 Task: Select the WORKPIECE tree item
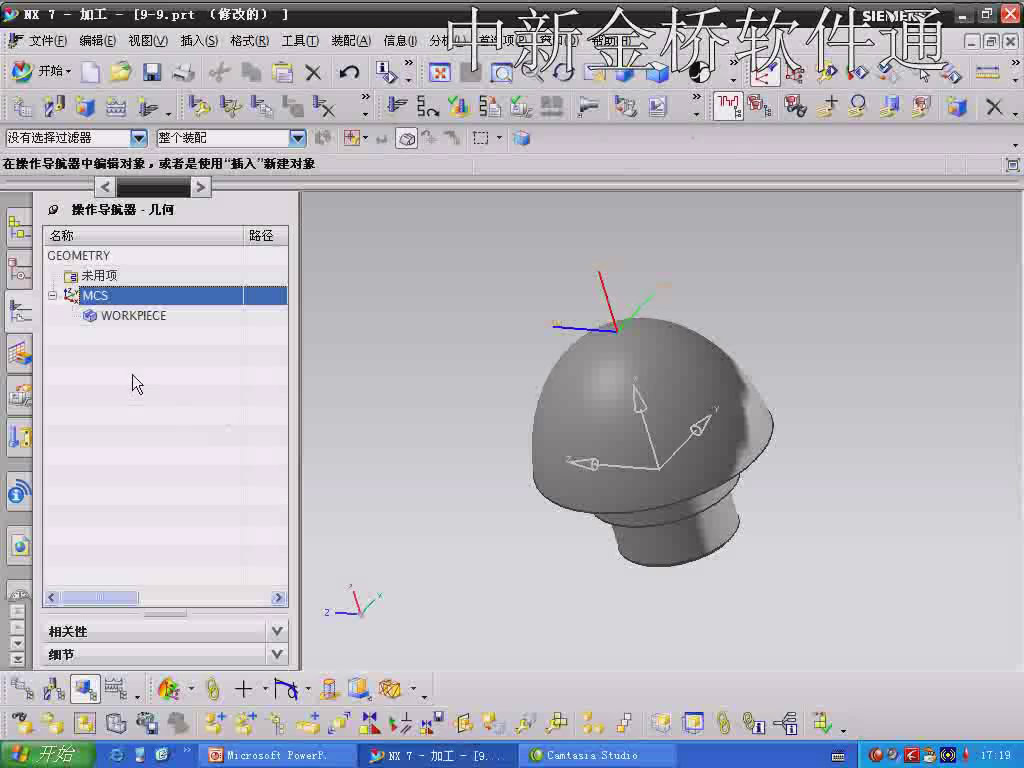point(133,316)
